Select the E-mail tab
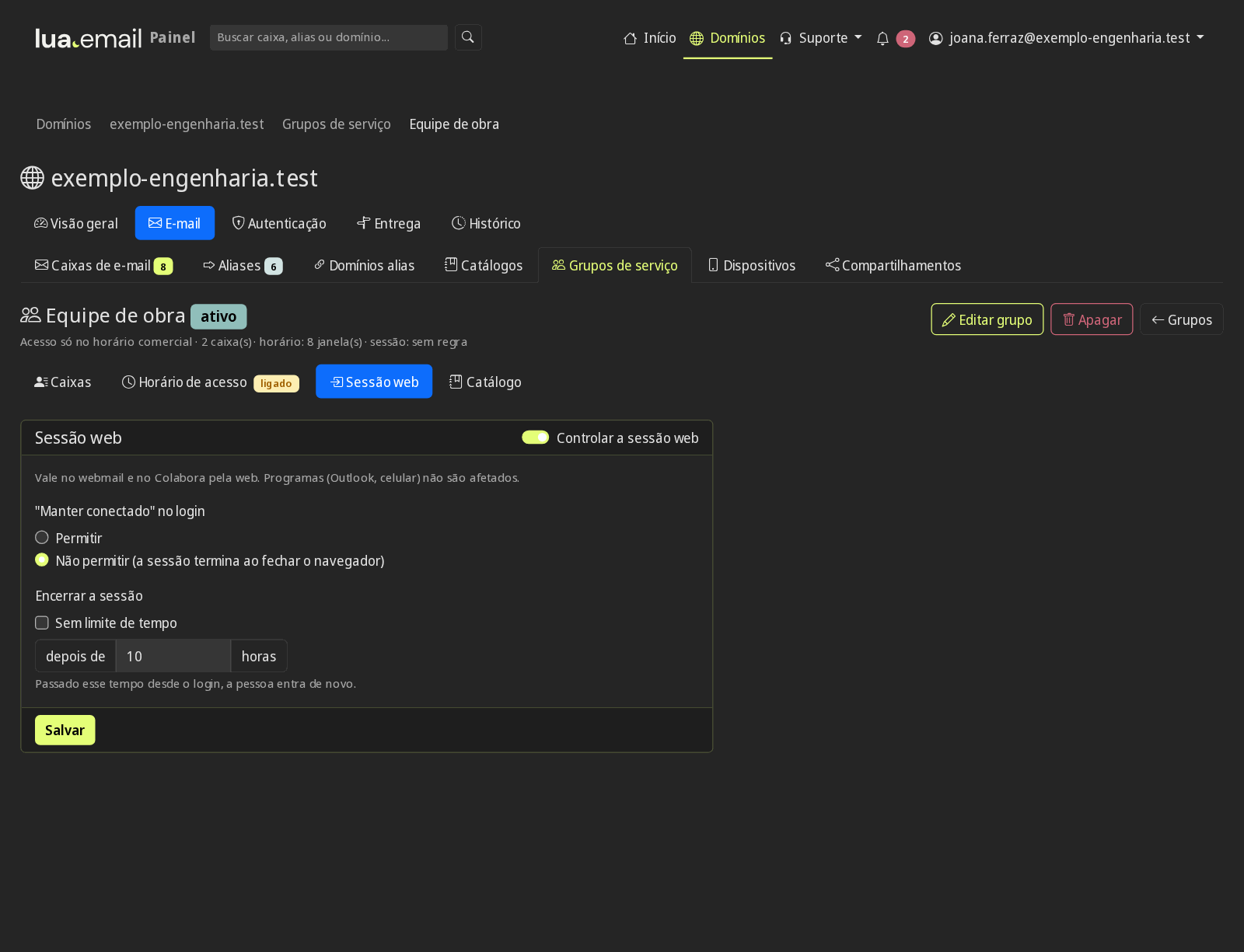The width and height of the screenshot is (1244, 952). 175,224
